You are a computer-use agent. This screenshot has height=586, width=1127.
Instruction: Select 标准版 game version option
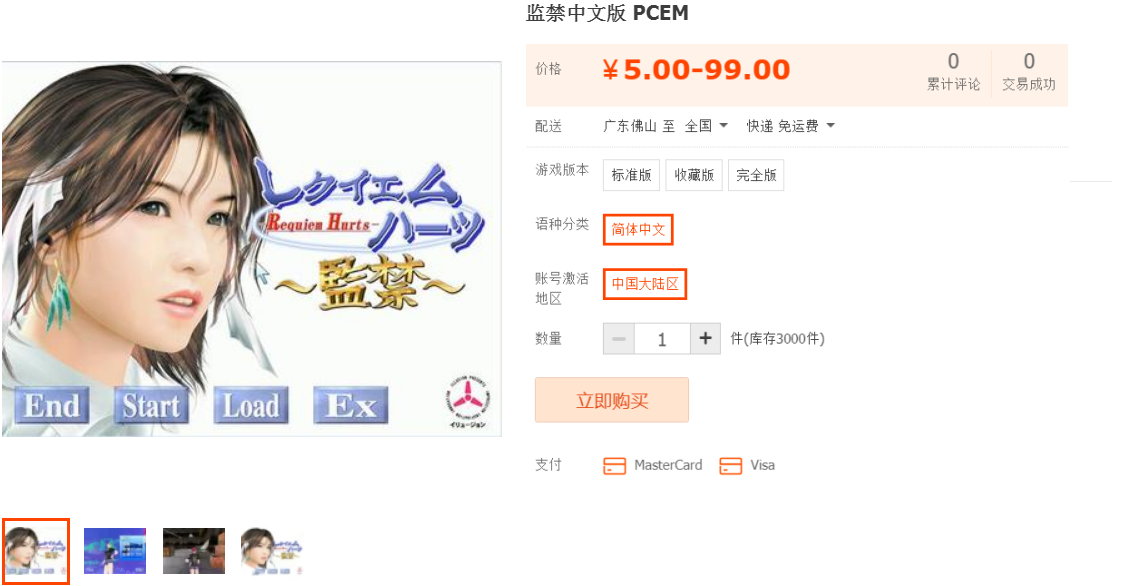pyautogui.click(x=631, y=175)
